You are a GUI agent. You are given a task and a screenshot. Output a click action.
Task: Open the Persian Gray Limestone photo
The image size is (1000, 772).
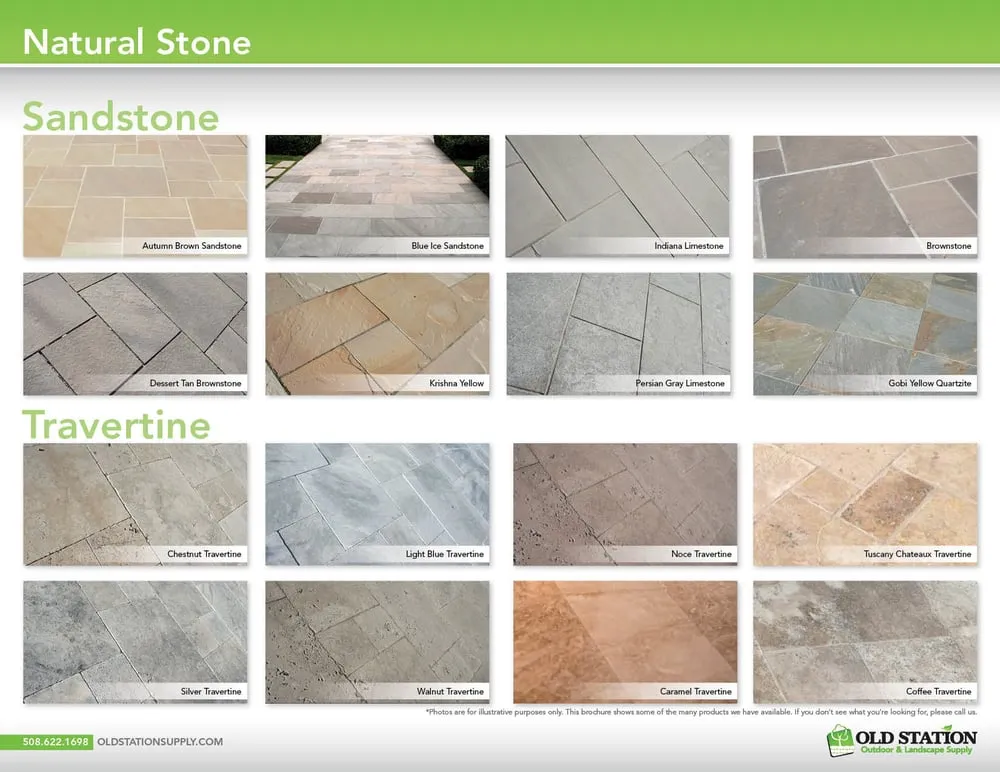click(617, 333)
